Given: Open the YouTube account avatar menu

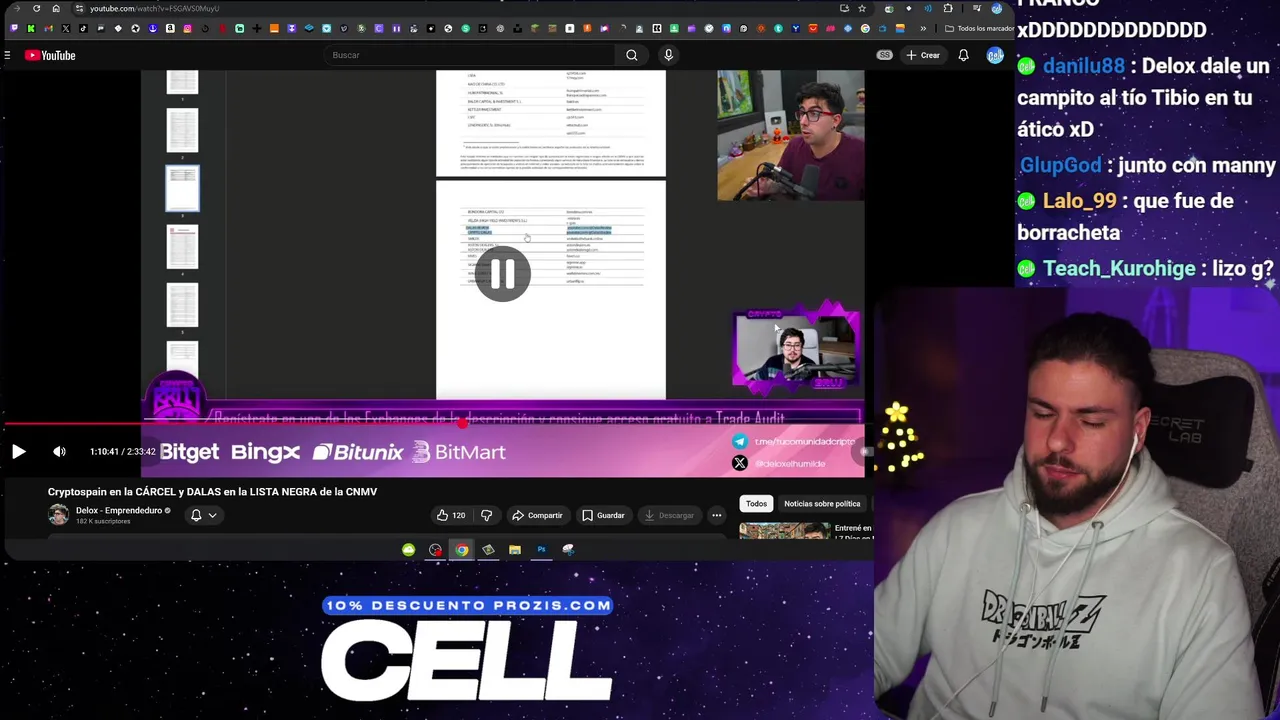Looking at the screenshot, I should click(995, 55).
